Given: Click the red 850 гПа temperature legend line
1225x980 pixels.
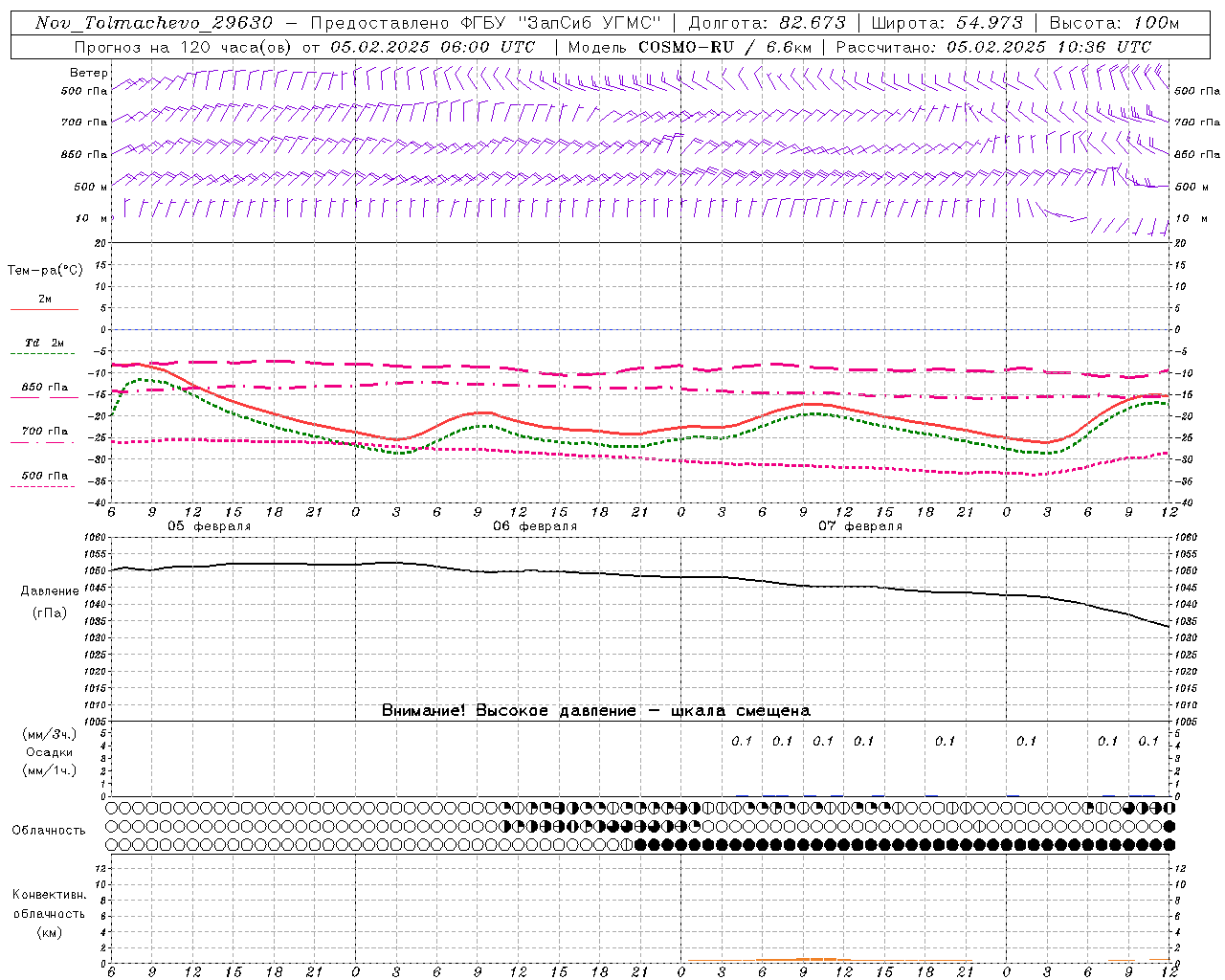Looking at the screenshot, I should pos(44,398).
